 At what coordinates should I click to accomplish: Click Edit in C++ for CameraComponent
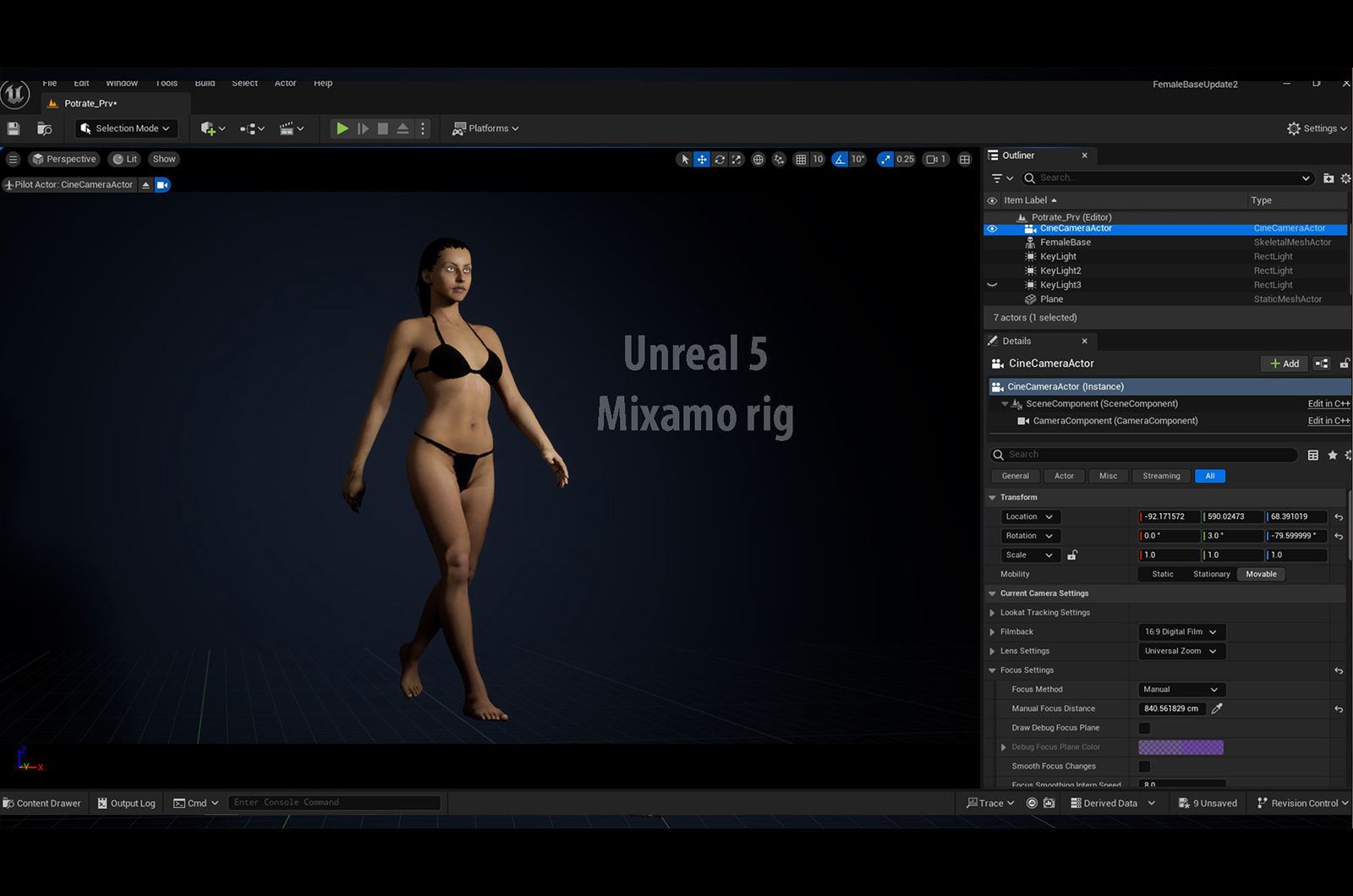click(x=1328, y=421)
